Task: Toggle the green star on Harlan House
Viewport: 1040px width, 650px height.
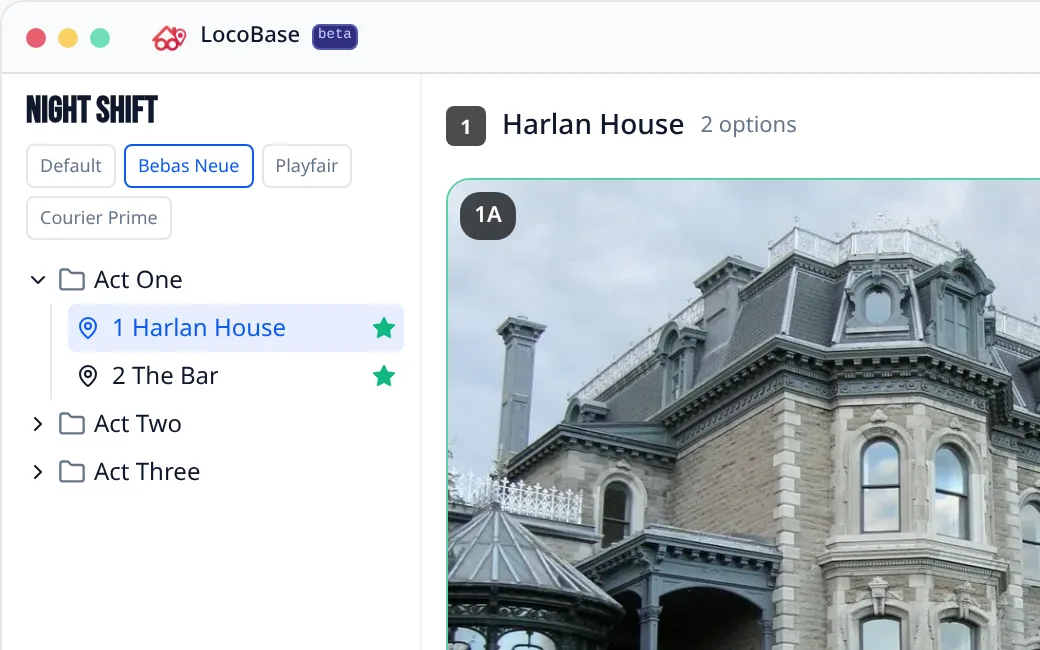Action: (x=384, y=328)
